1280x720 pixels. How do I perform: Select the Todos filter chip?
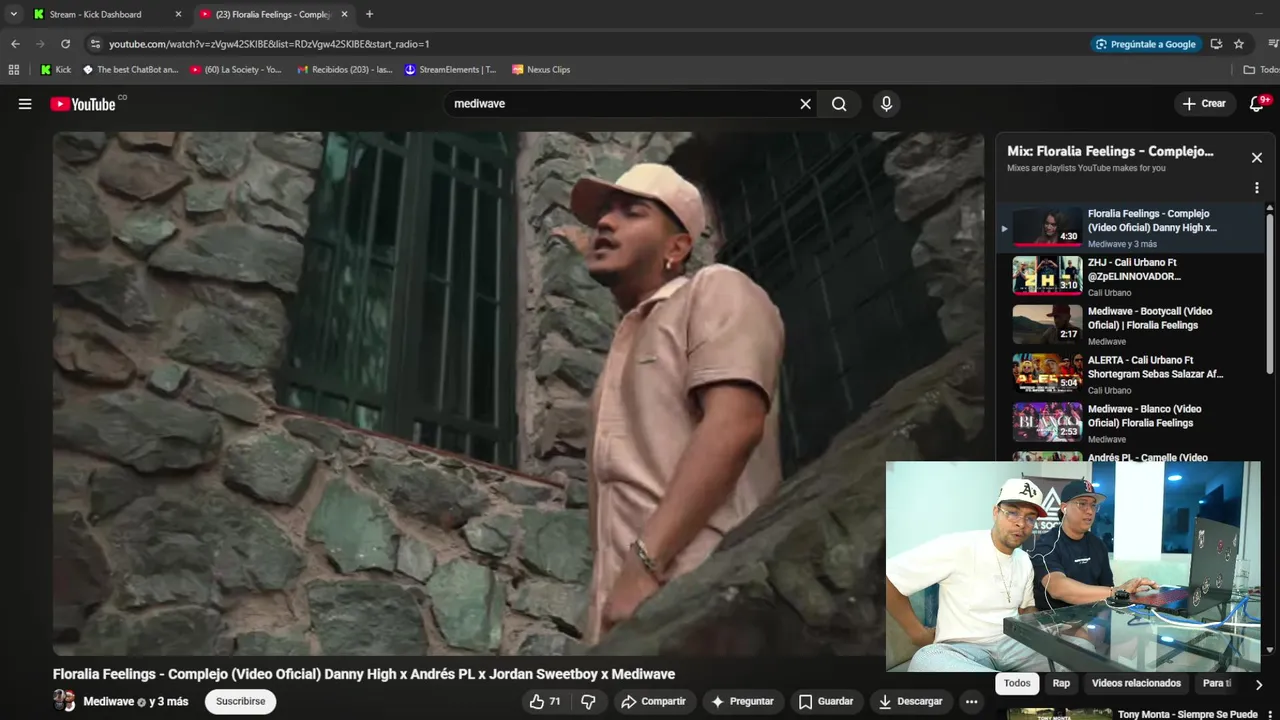[x=1017, y=684]
